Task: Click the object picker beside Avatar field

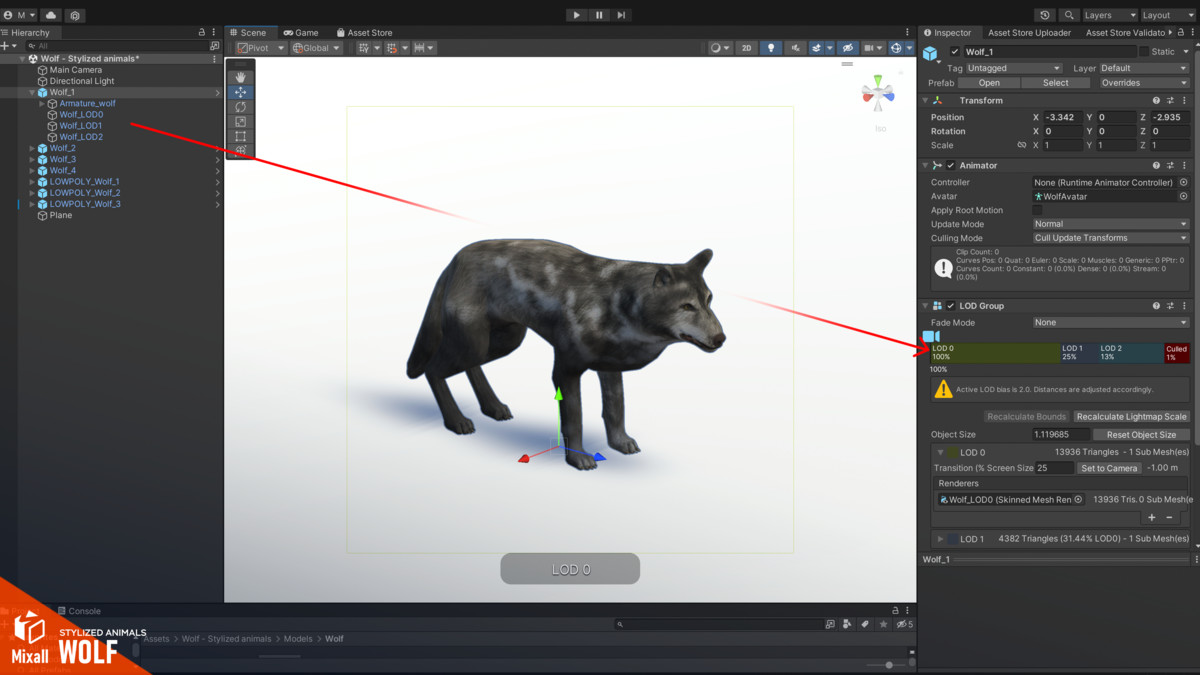Action: coord(1184,197)
